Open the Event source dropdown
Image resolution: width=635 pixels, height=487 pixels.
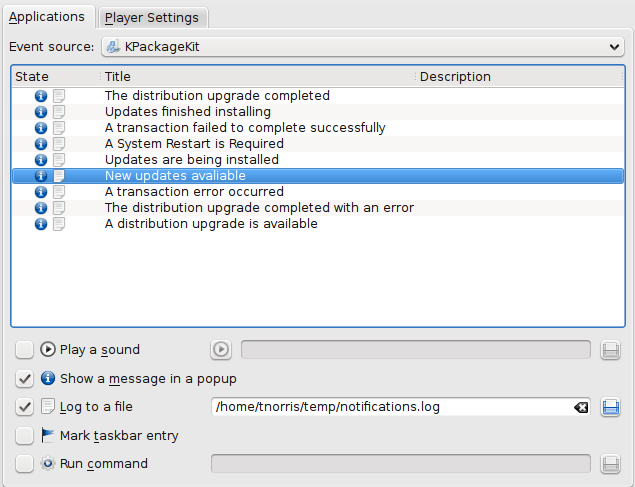click(363, 47)
